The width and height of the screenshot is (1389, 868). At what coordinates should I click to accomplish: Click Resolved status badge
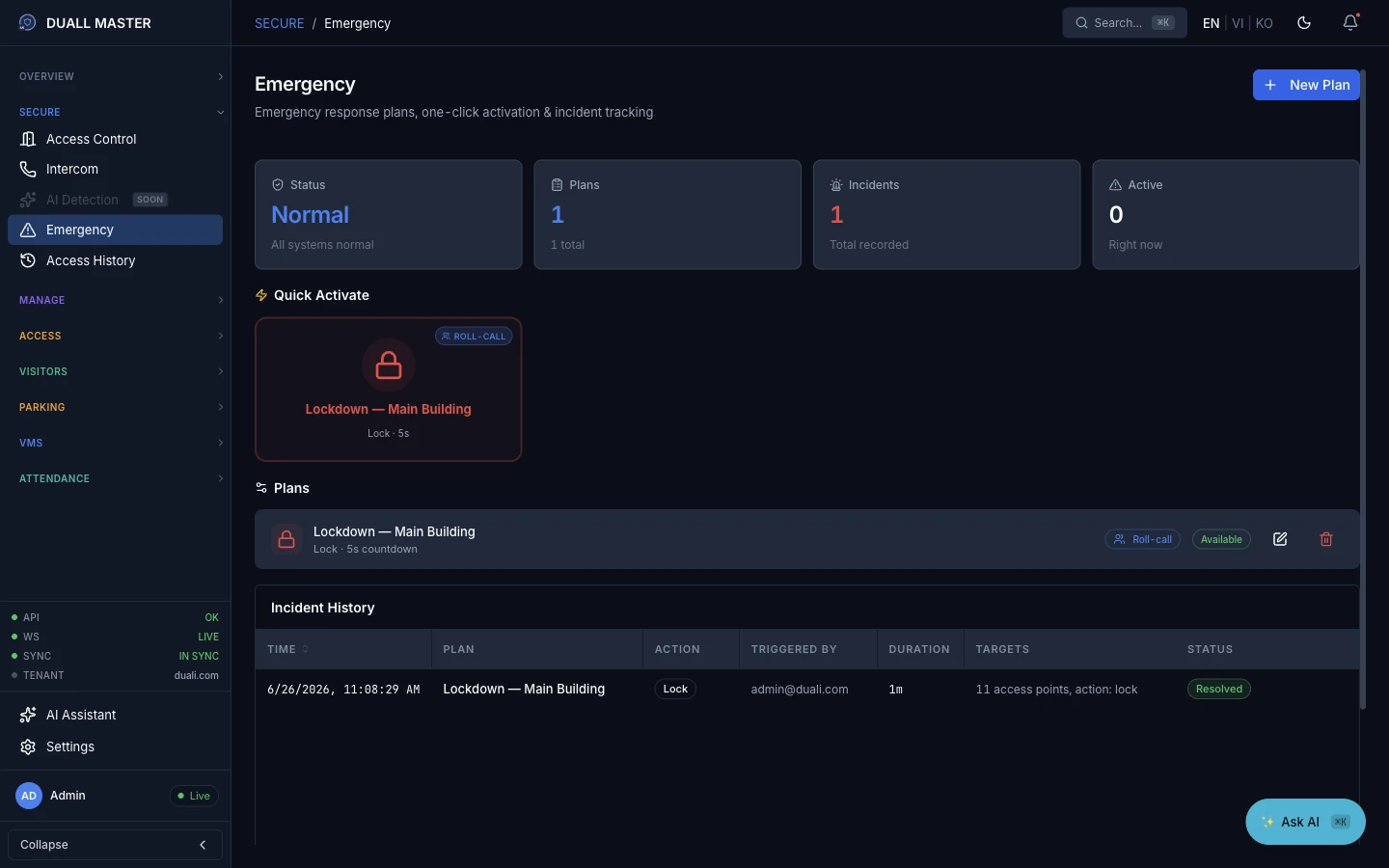[1219, 689]
